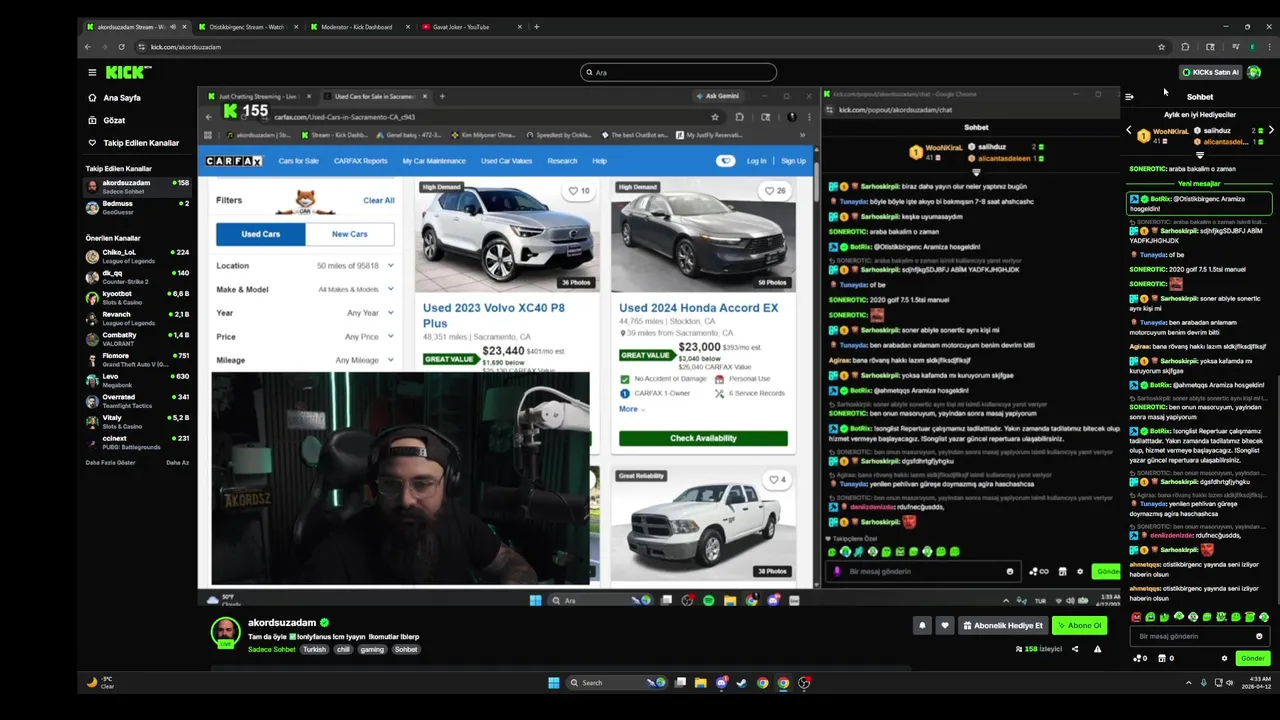Open the user avatar beside KICKs Satın Al
This screenshot has width=1280, height=720.
(x=1254, y=72)
